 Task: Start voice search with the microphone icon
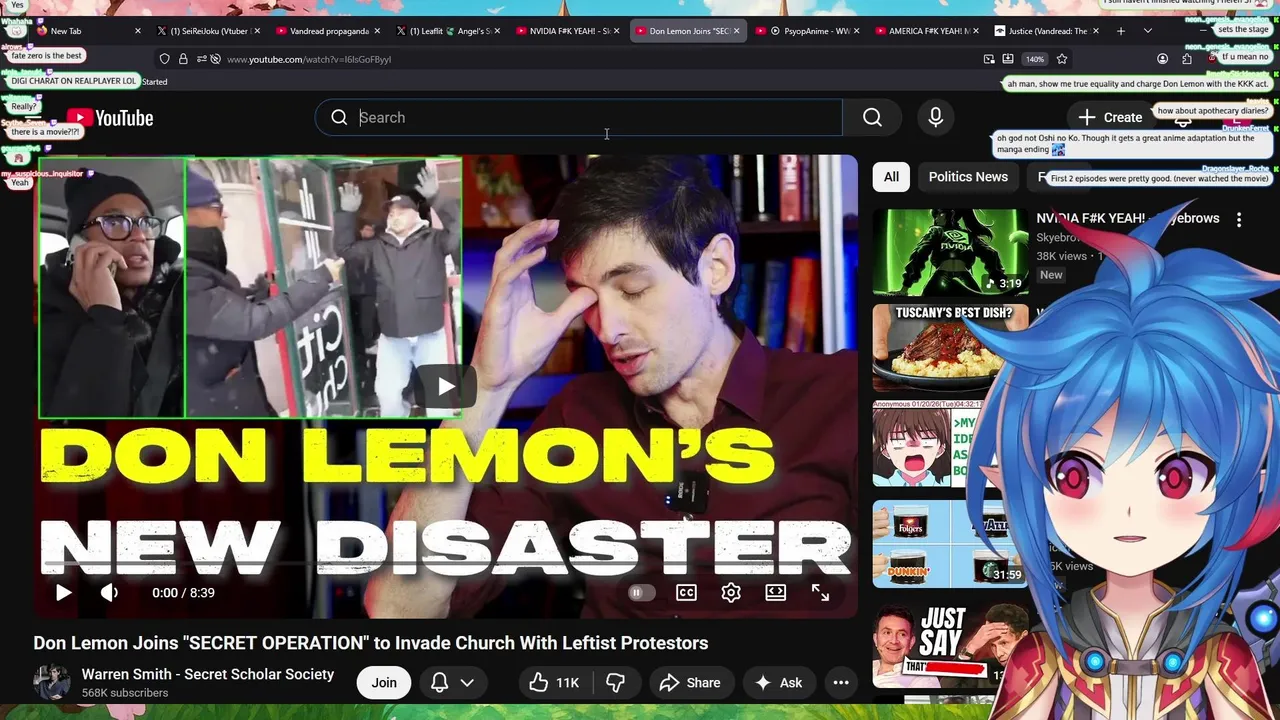point(935,117)
